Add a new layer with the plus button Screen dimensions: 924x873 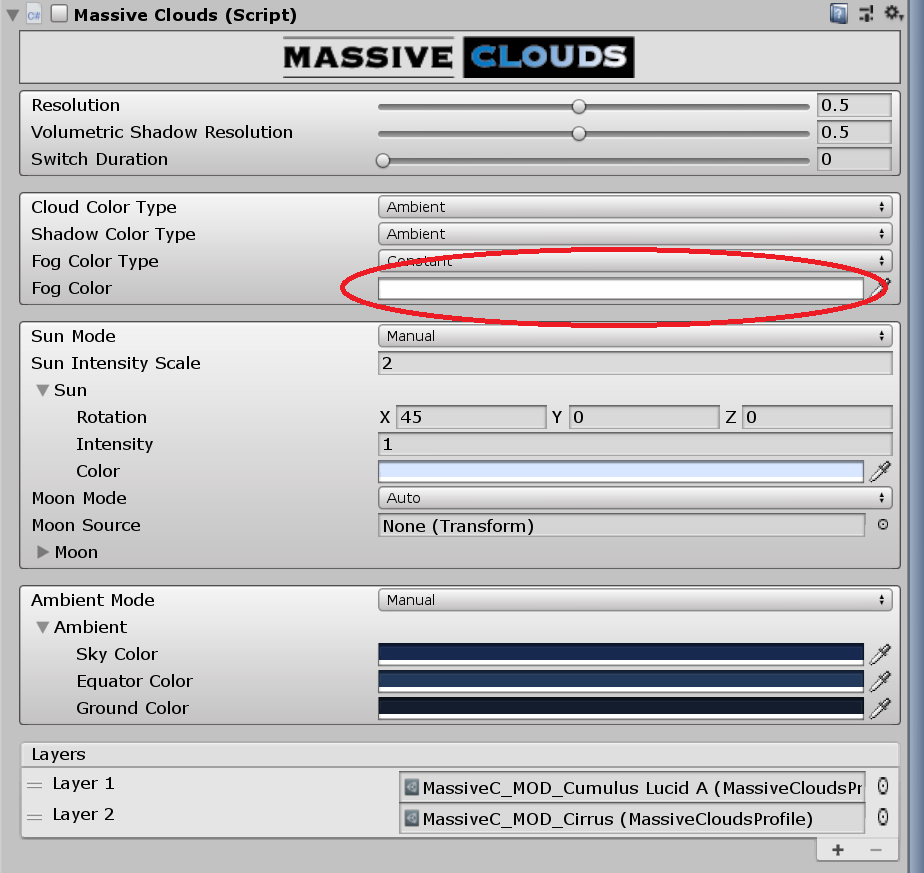pos(838,850)
